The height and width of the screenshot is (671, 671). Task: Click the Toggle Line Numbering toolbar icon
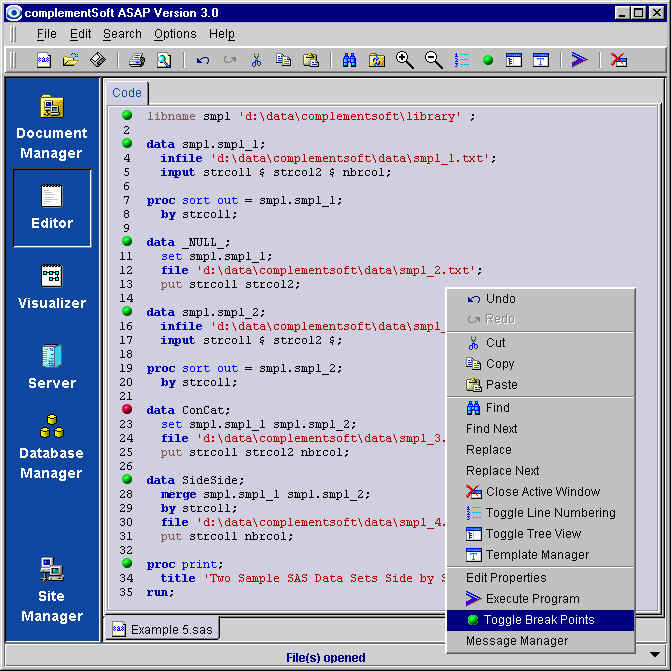461,60
